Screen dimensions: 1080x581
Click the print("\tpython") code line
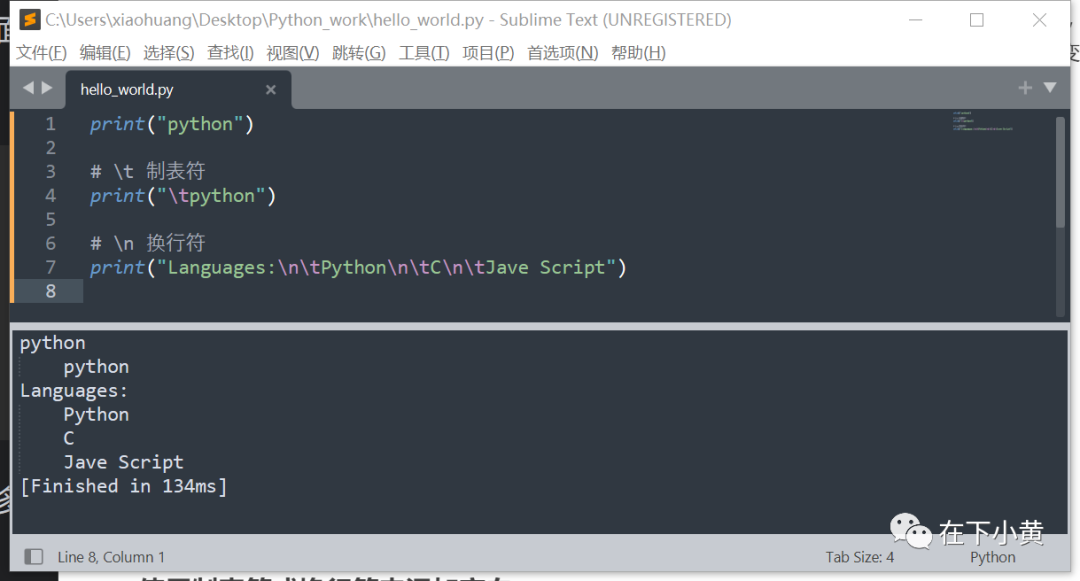183,196
